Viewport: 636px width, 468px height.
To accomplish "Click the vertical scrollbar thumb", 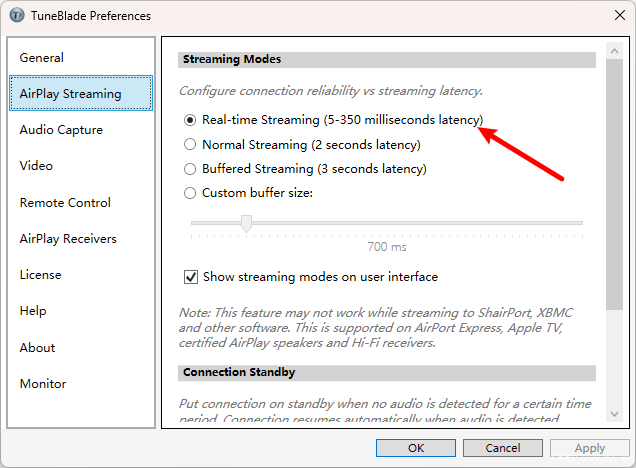I will 614,185.
